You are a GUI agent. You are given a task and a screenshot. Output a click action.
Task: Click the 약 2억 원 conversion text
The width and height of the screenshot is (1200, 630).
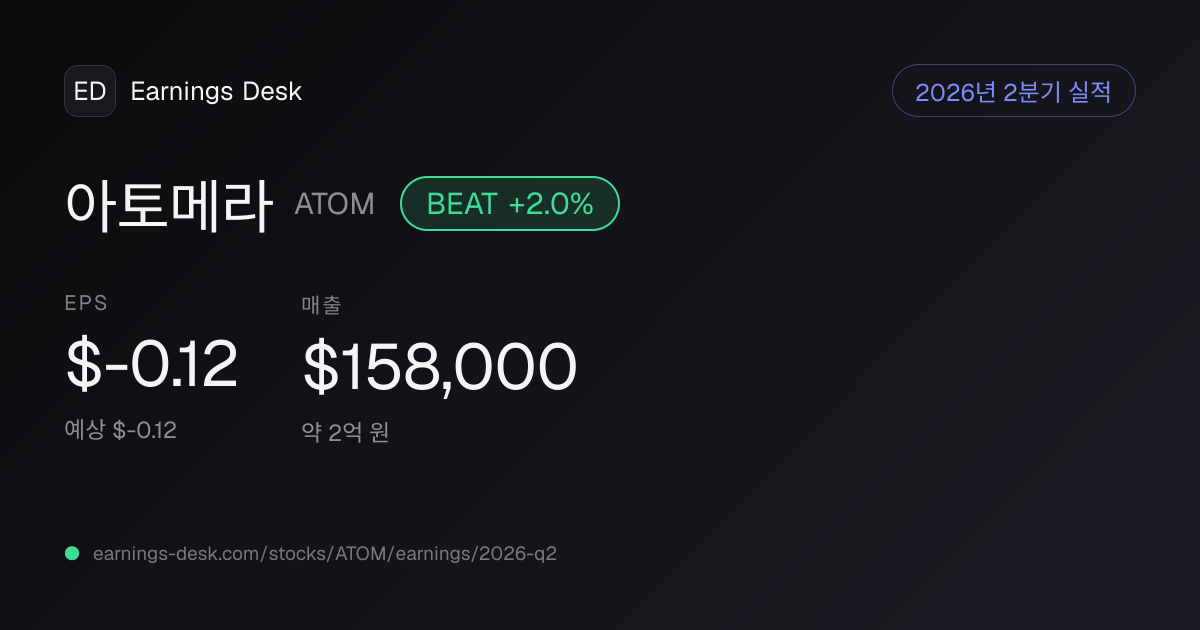pos(345,432)
